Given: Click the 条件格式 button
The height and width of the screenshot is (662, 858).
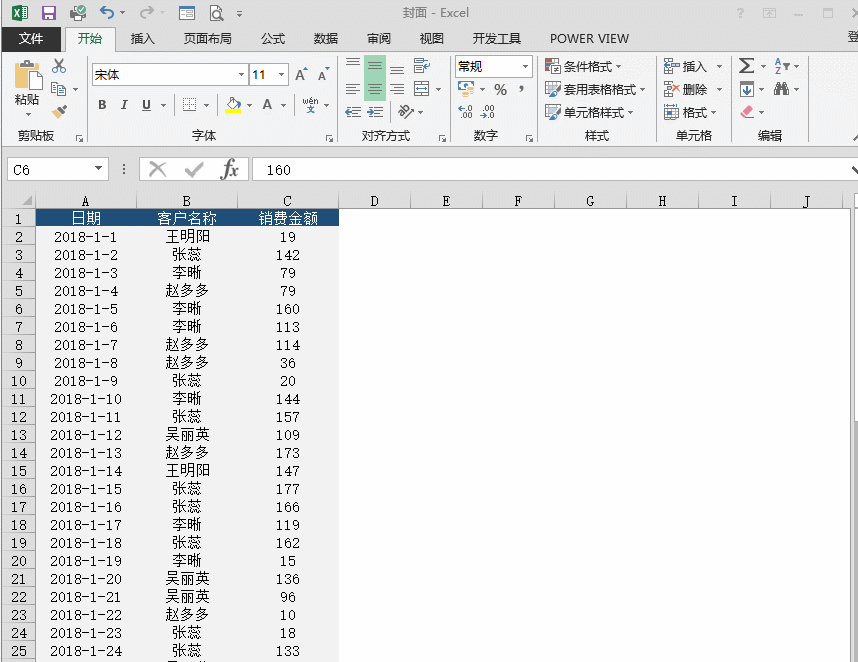Looking at the screenshot, I should point(584,67).
